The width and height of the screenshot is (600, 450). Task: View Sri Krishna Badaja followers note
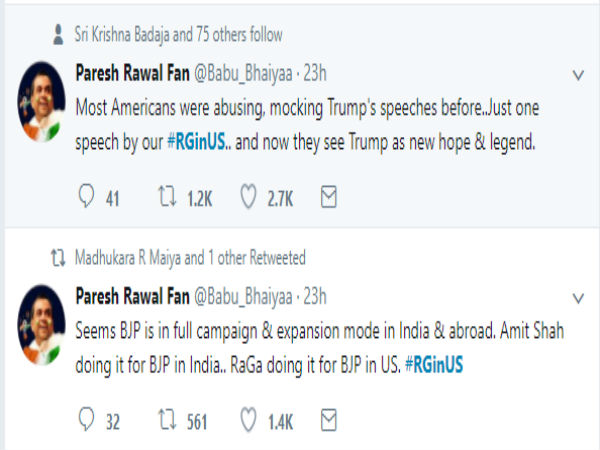pos(178,35)
